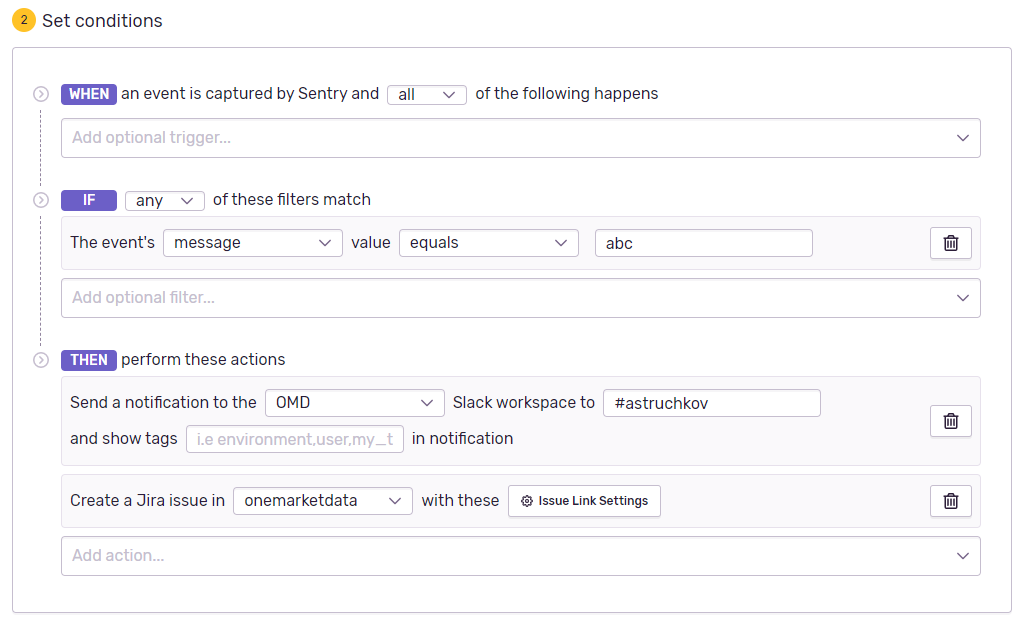Click the Issue Link Settings button
Viewport: 1028px width, 632px height.
(584, 501)
